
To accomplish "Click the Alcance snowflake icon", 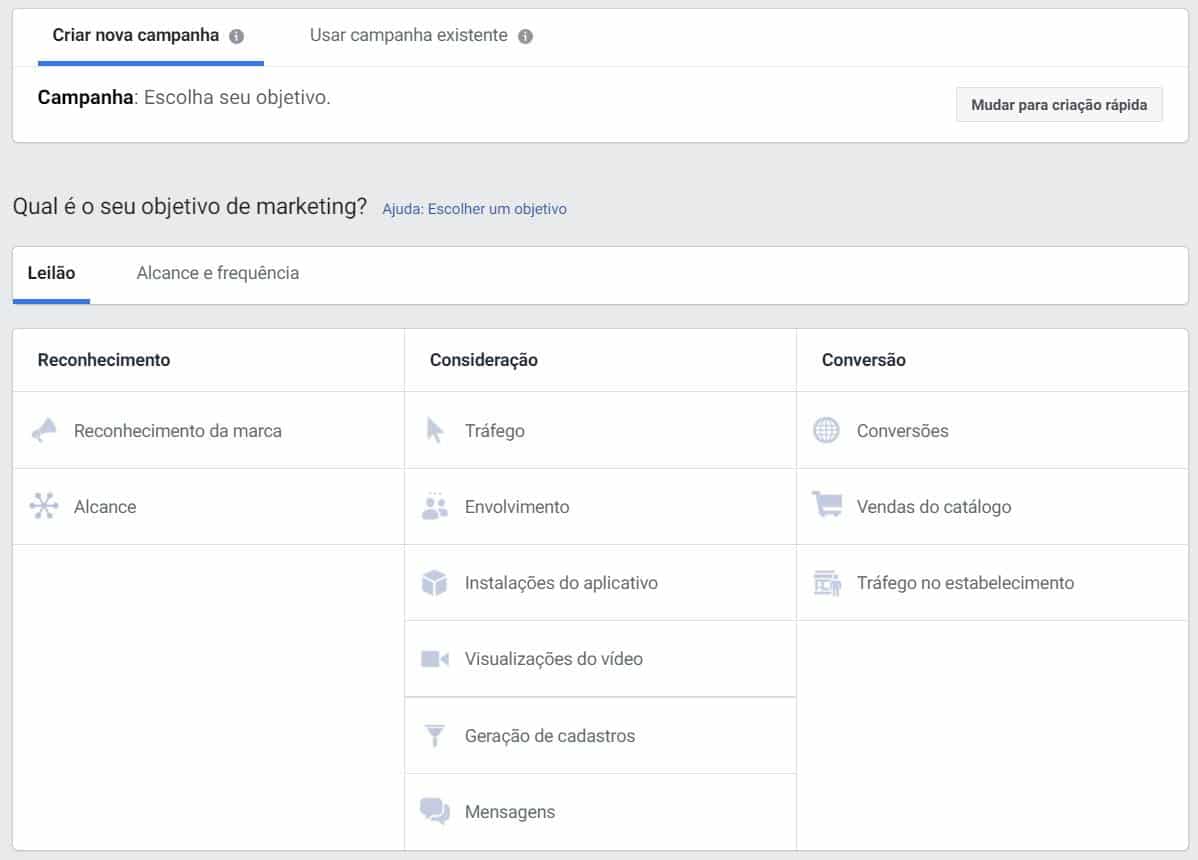I will 44,506.
